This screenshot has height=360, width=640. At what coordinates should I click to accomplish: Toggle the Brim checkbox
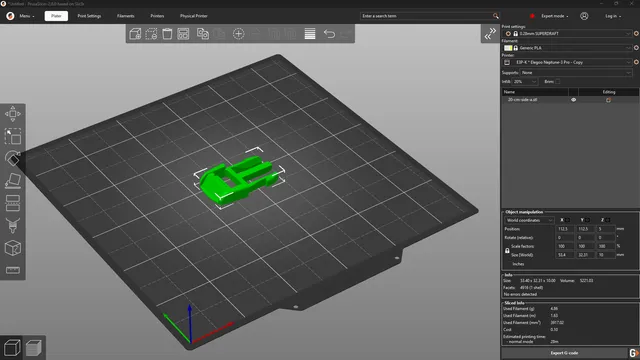(x=558, y=82)
